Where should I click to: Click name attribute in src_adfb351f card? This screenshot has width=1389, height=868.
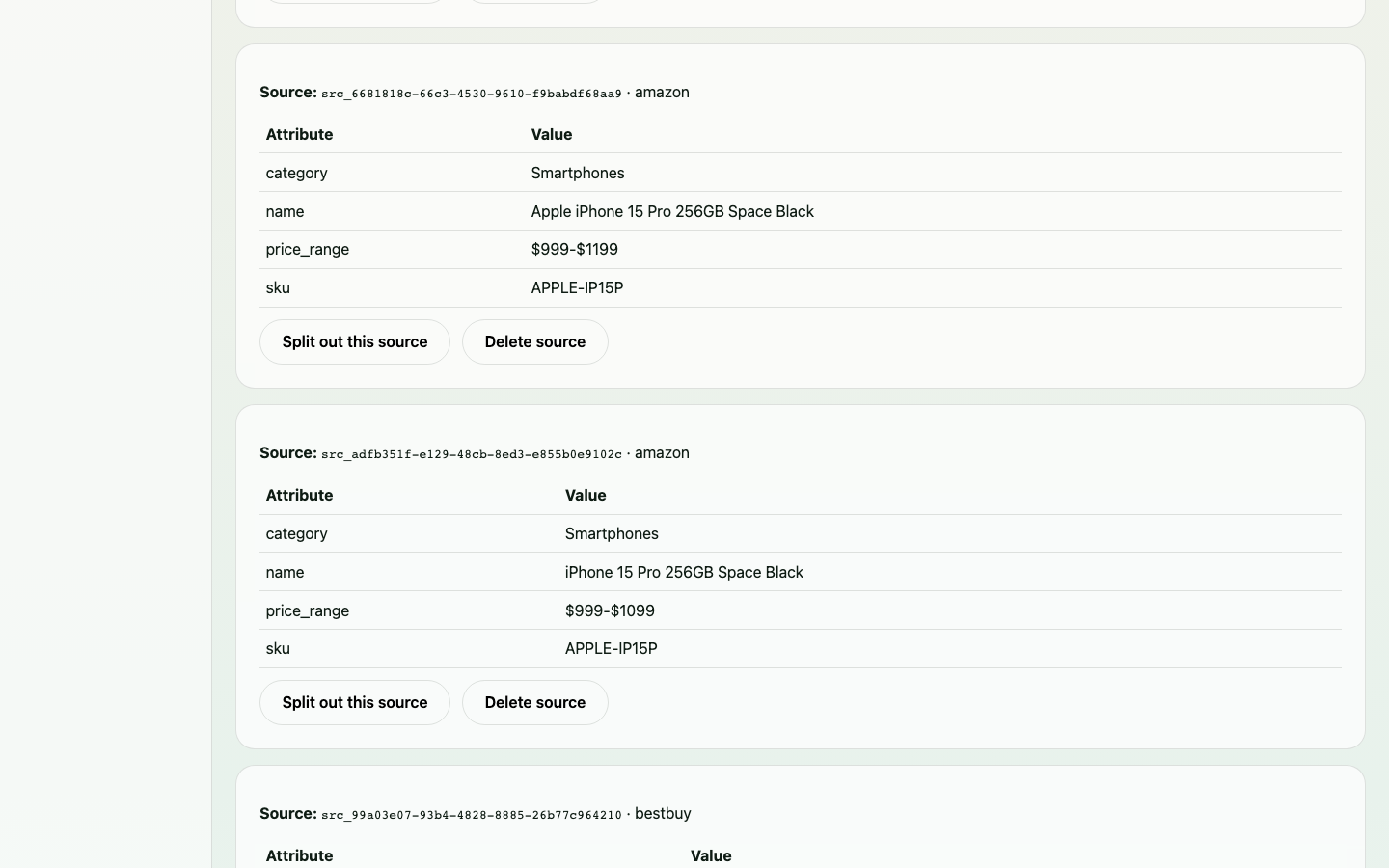click(285, 572)
